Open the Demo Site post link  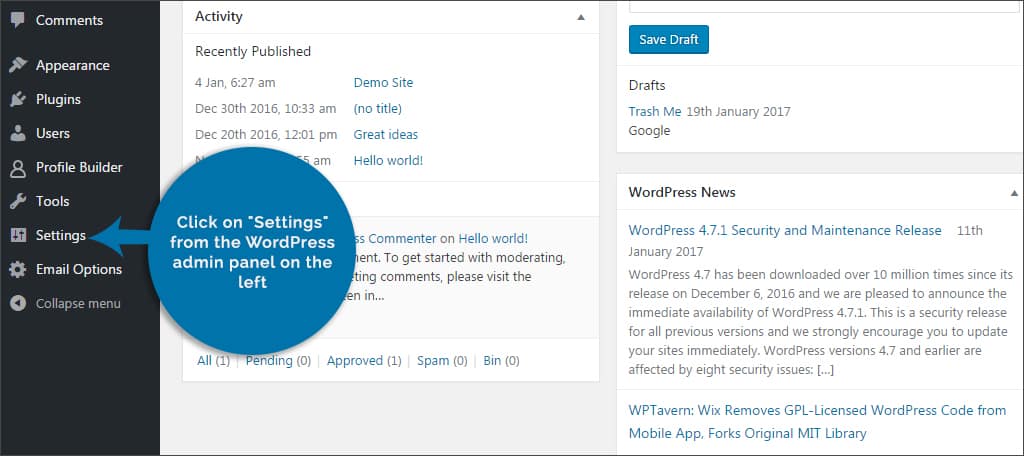(x=383, y=82)
